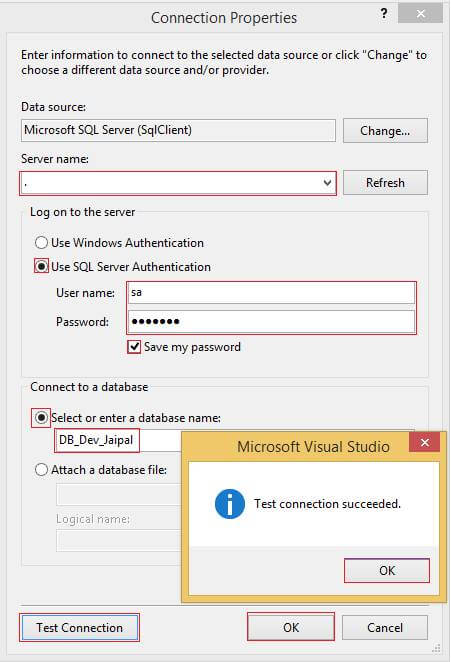Image resolution: width=451 pixels, height=662 pixels.
Task: Click the Change... data source button
Action: pos(385,131)
